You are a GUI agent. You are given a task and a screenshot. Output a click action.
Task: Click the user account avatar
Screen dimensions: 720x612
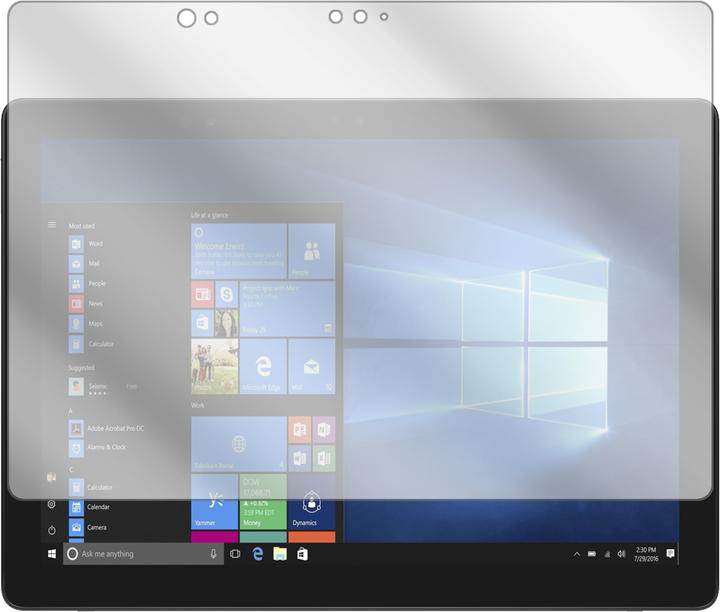click(x=52, y=477)
